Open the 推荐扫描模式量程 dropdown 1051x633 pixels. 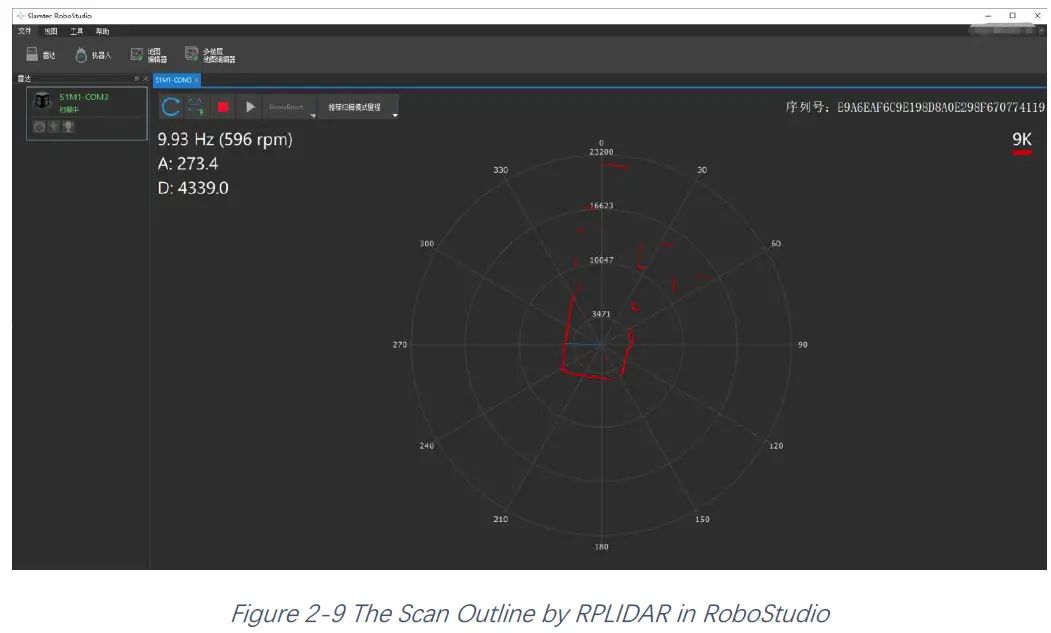359,107
